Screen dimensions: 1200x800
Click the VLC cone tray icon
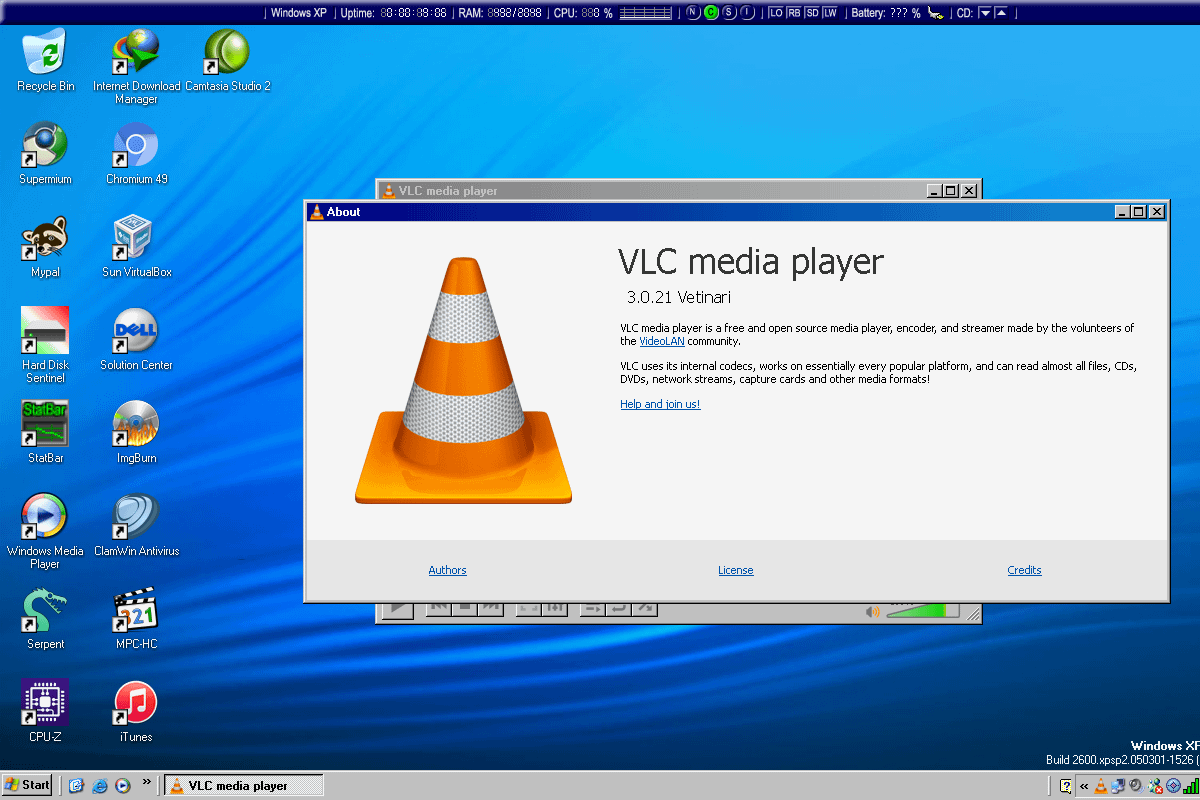[1101, 786]
